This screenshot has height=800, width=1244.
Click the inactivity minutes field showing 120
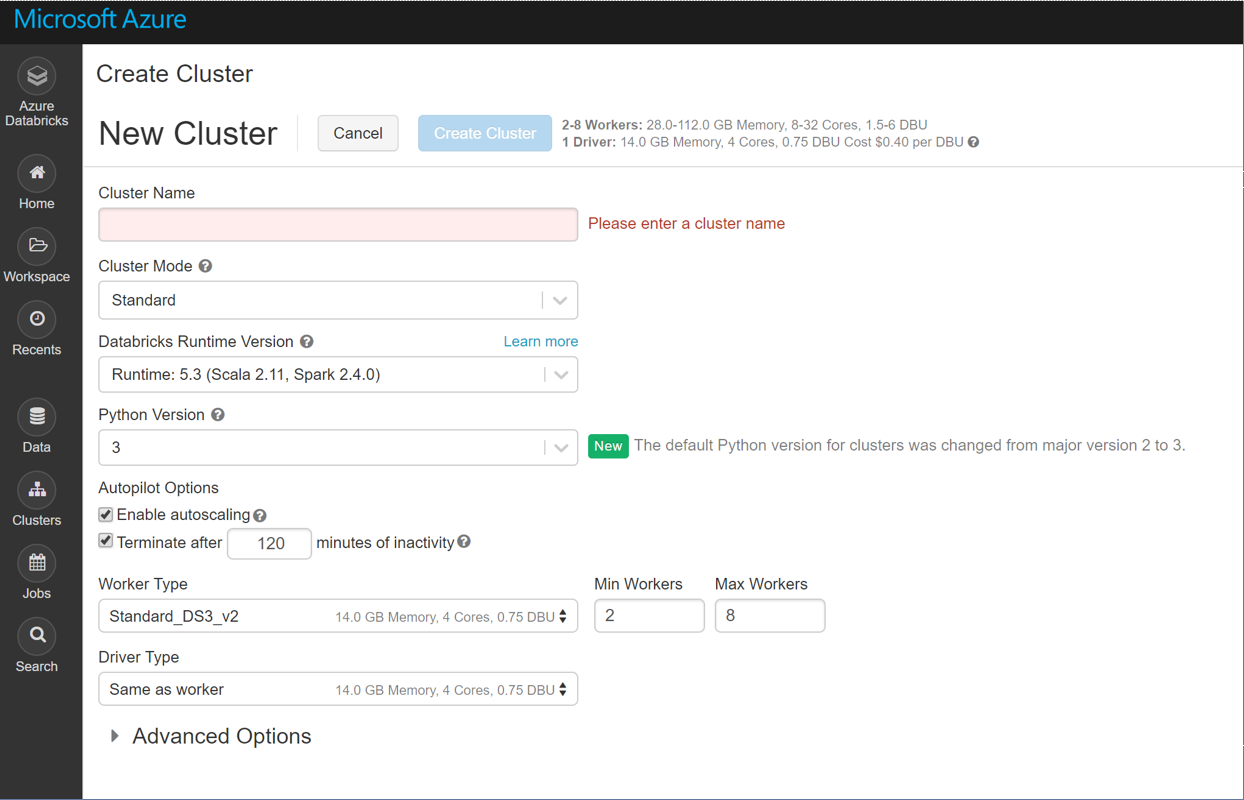pos(270,543)
